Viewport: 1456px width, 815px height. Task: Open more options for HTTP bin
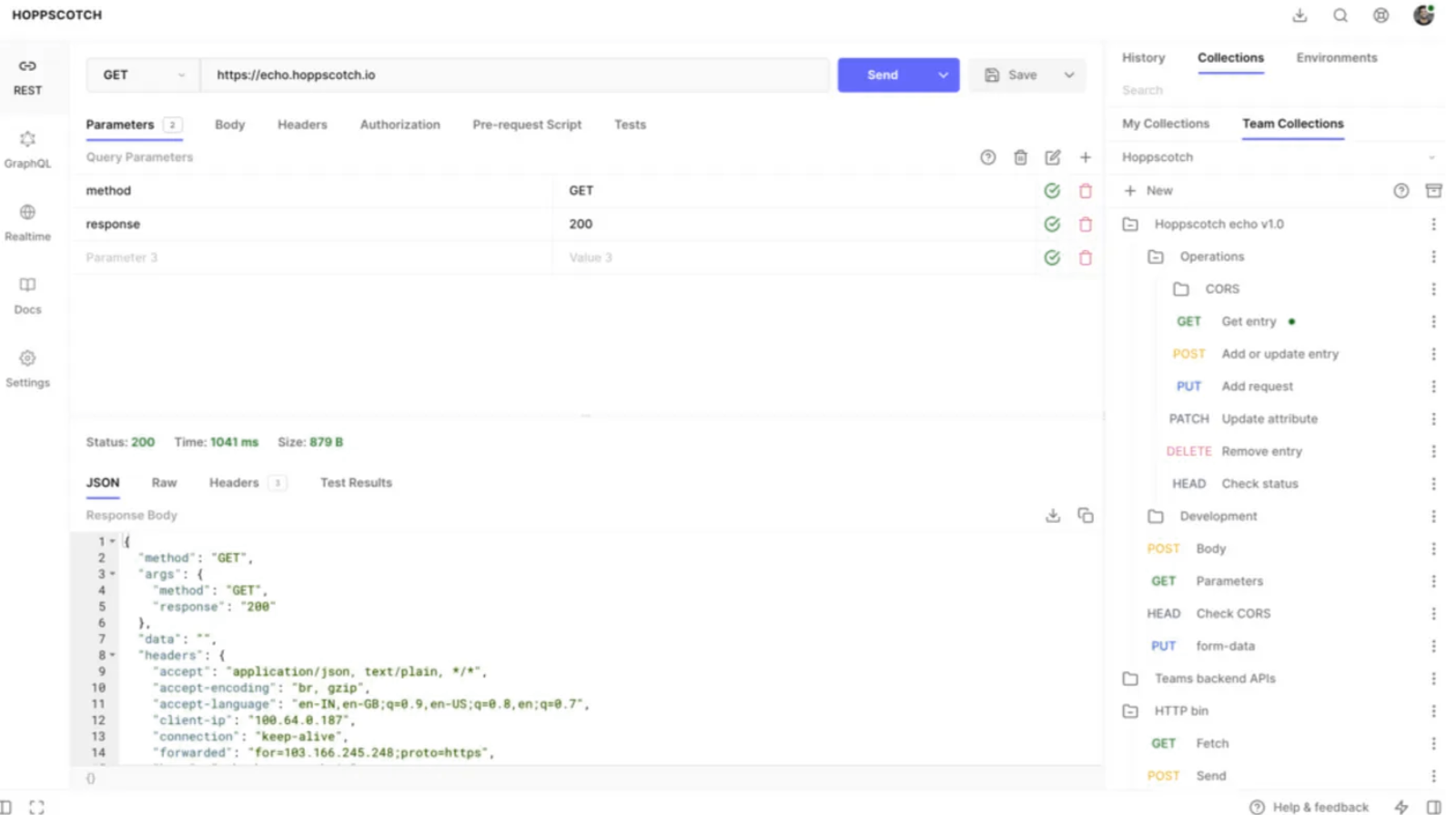pos(1433,711)
